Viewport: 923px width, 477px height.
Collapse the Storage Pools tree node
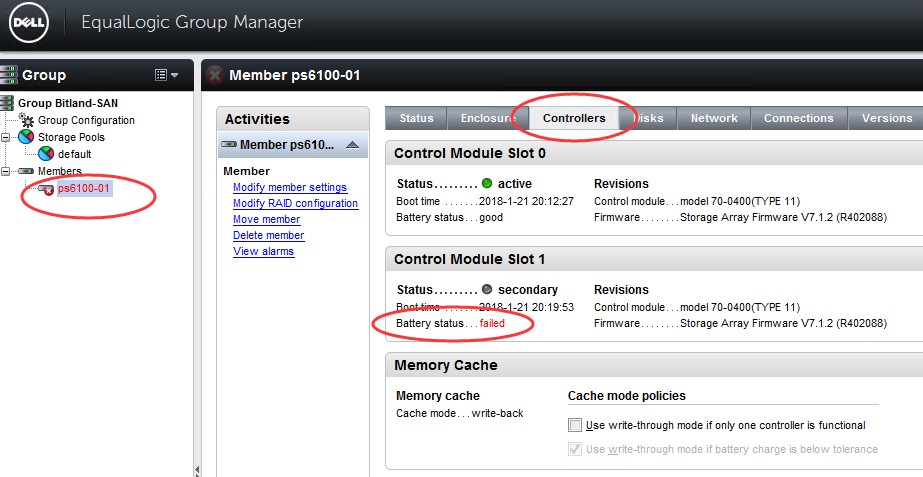(x=7, y=138)
